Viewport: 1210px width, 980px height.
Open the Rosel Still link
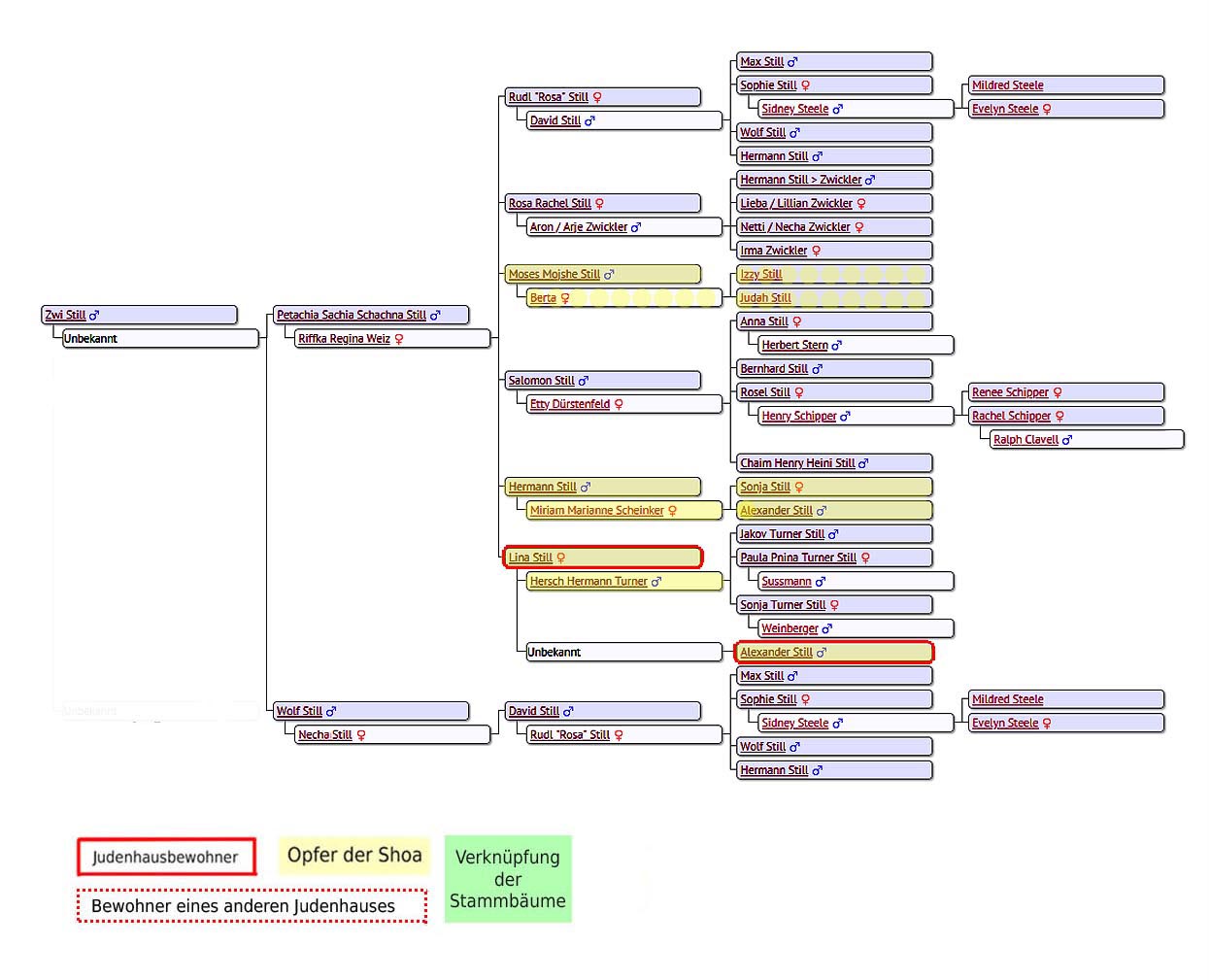(765, 392)
